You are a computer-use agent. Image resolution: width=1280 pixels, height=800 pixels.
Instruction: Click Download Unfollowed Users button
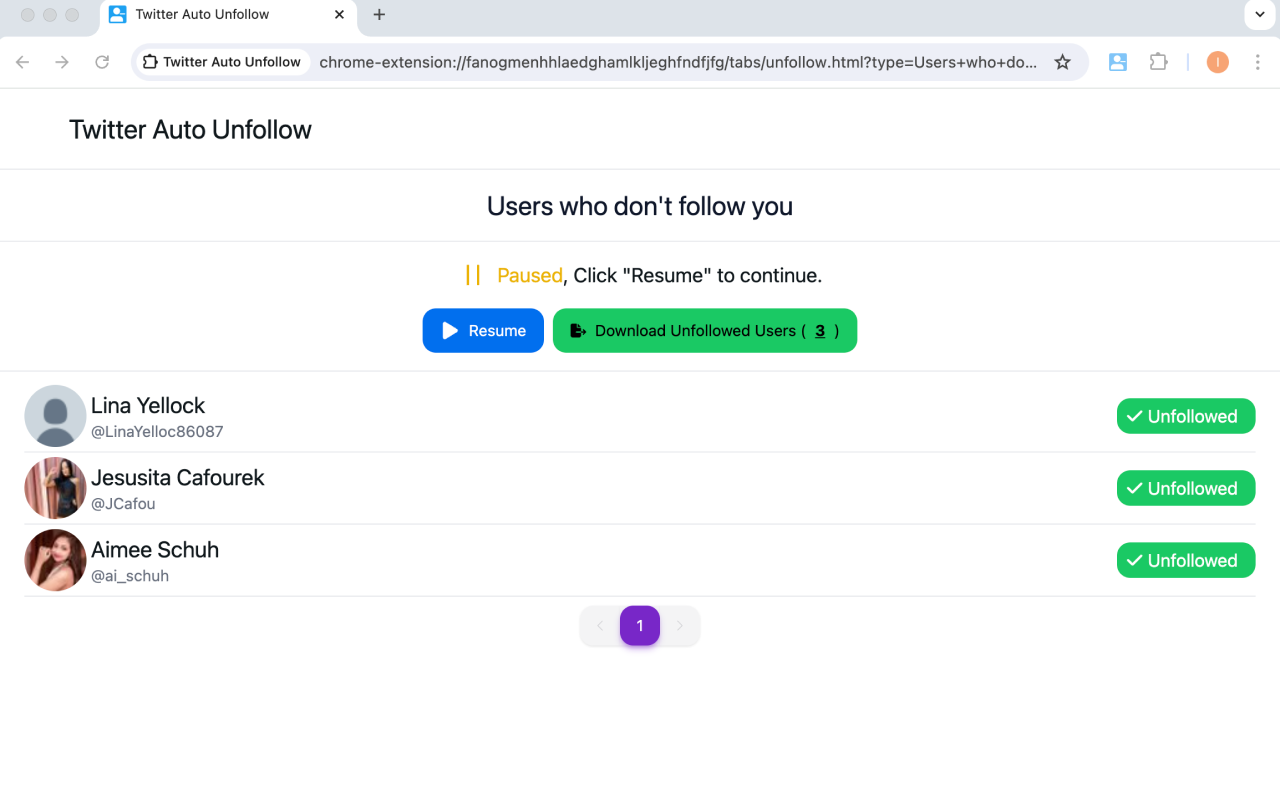pos(704,330)
